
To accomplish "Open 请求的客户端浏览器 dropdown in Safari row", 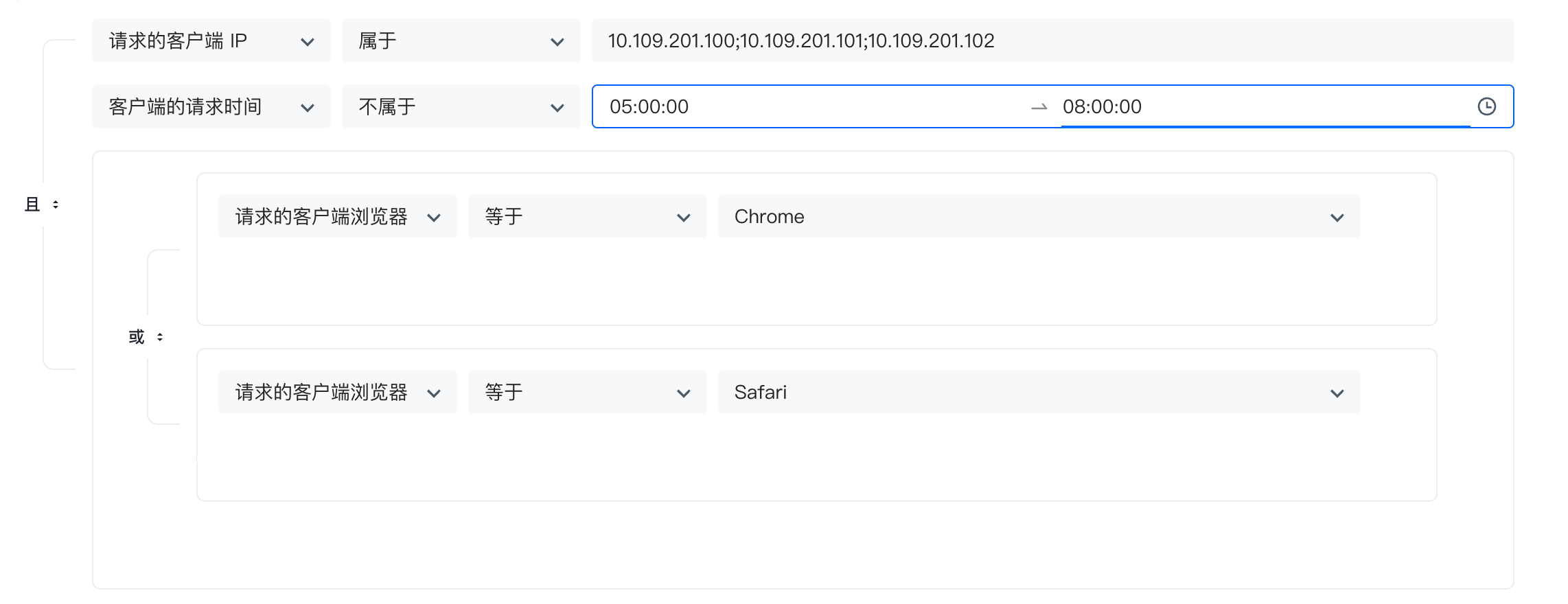I will (337, 393).
